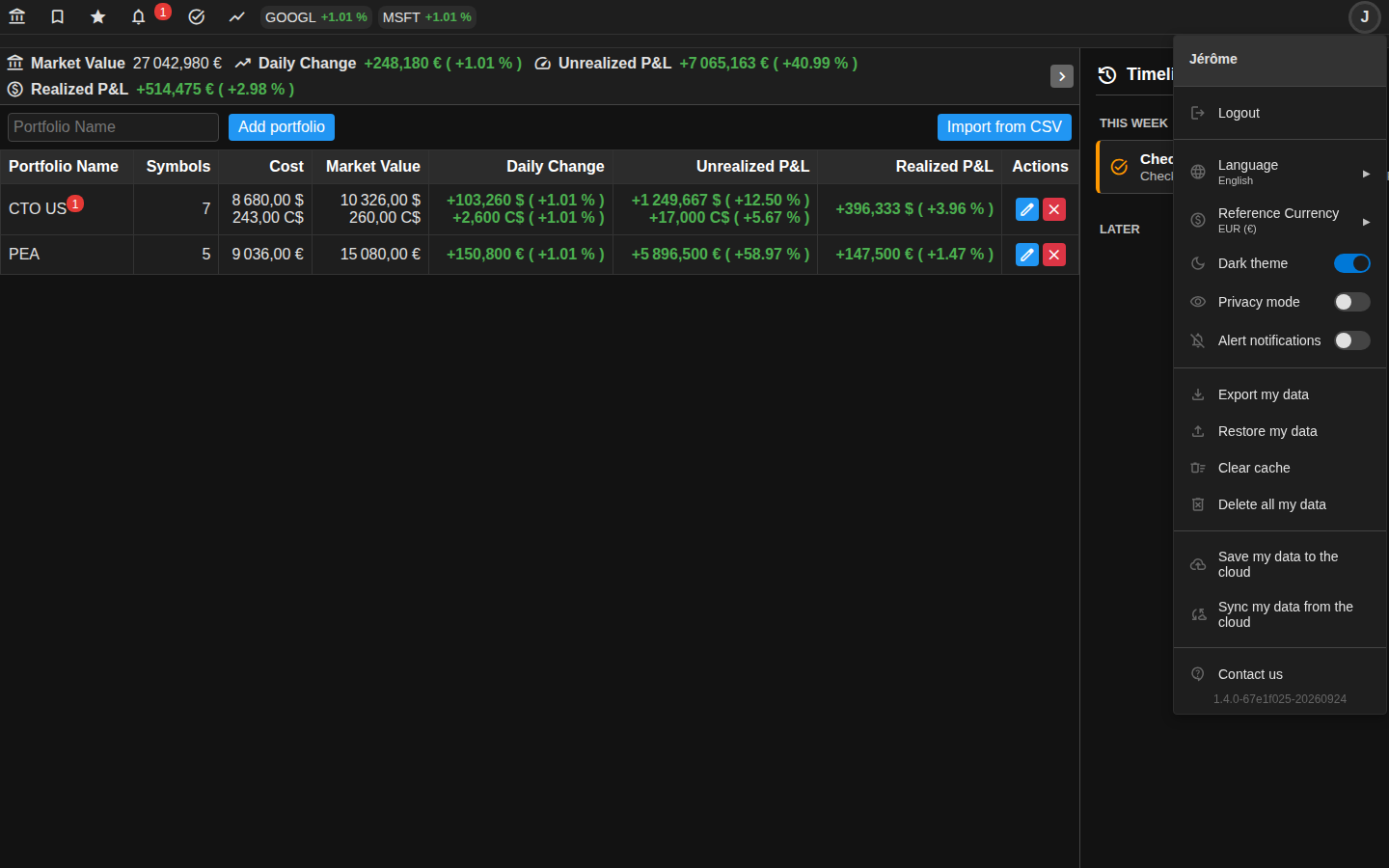Click the orange check icon in timeline card
Viewport: 1389px width, 868px height.
1119,167
